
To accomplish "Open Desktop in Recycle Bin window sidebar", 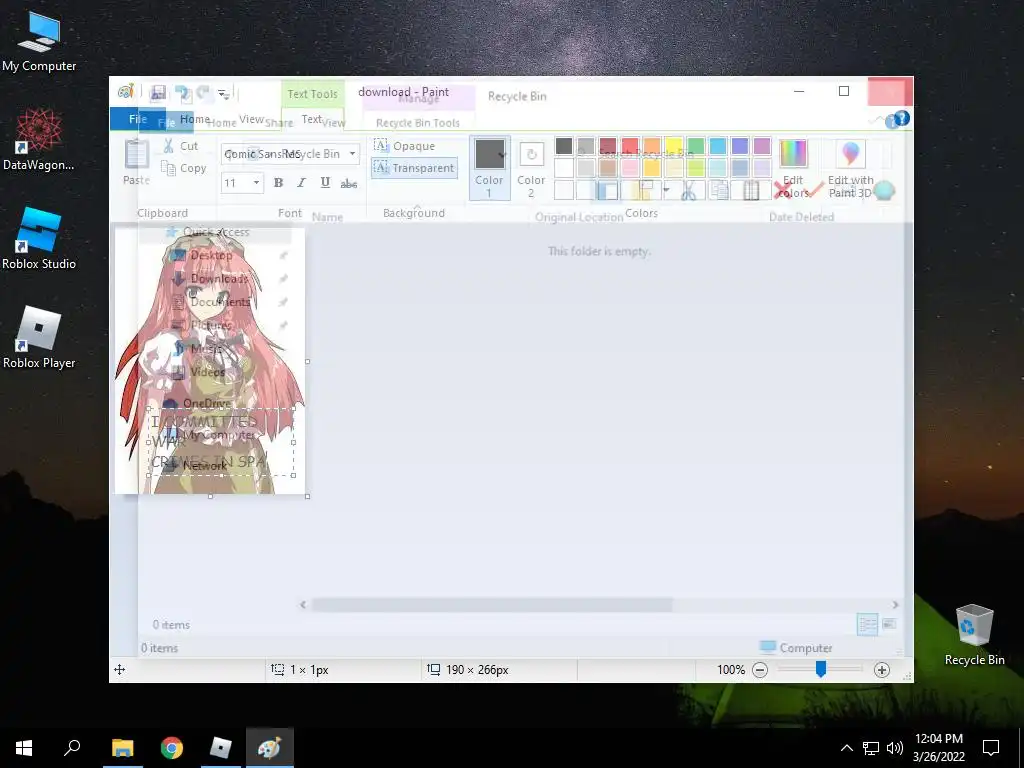I will (212, 255).
